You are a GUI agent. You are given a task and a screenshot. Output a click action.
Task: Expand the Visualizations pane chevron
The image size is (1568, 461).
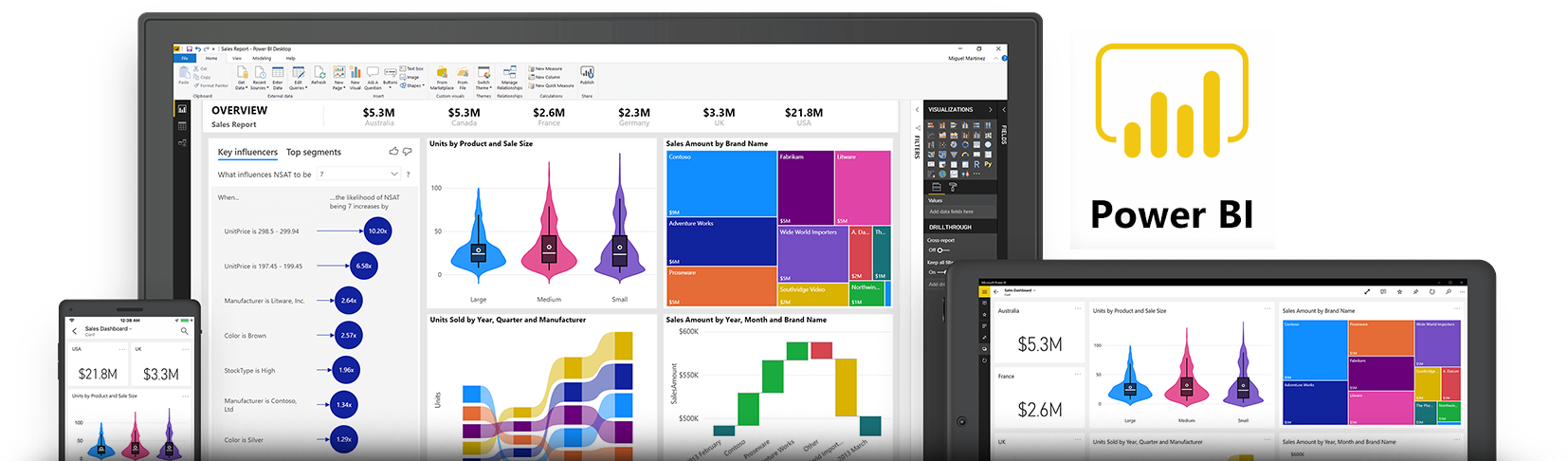coord(991,109)
